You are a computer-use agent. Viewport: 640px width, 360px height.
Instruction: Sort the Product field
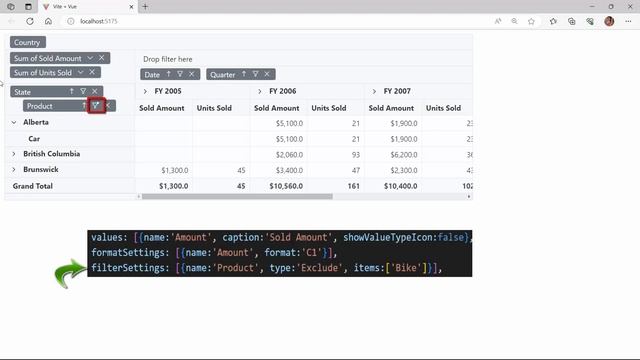point(84,106)
